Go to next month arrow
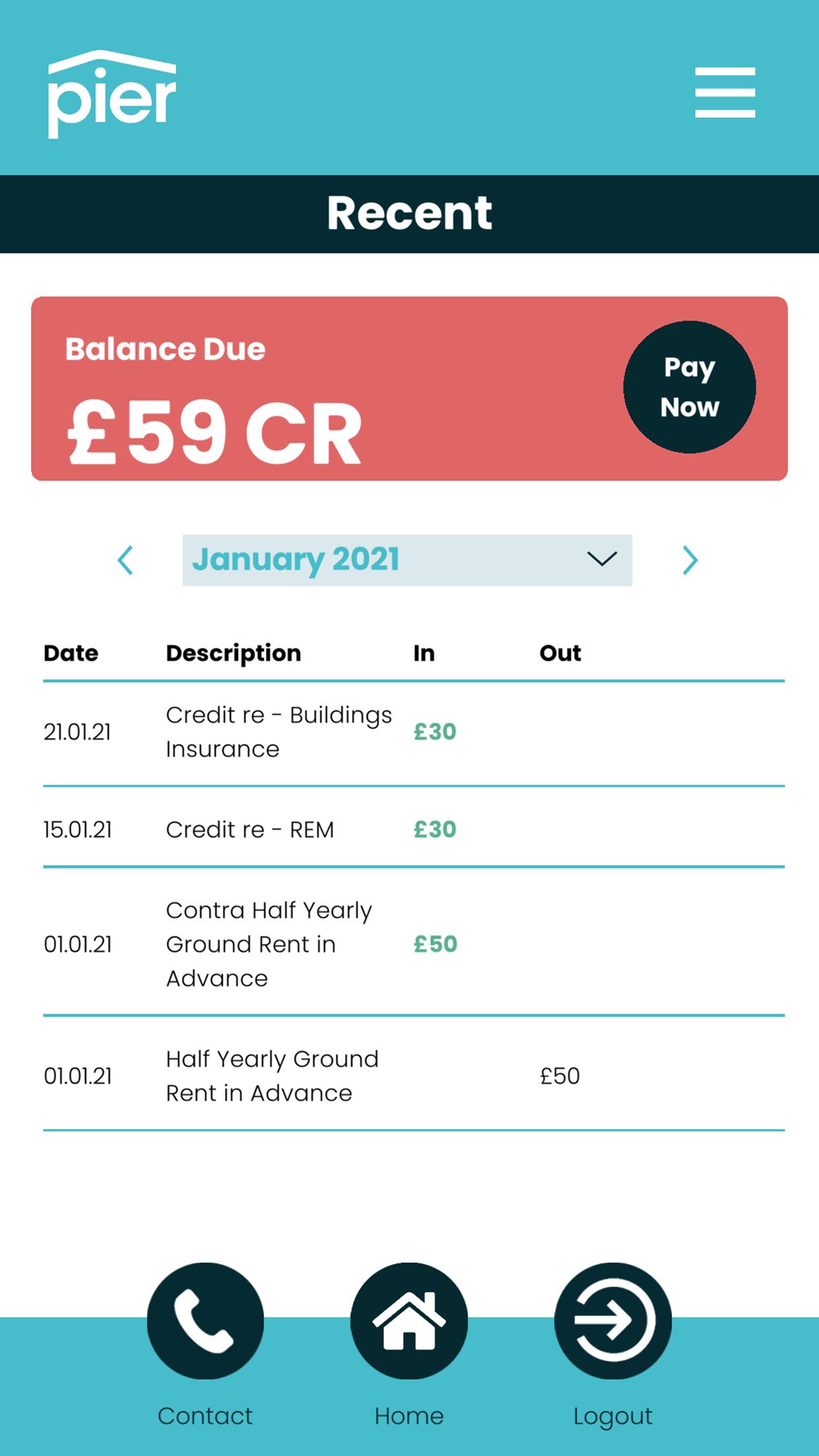This screenshot has height=1456, width=819. point(690,561)
